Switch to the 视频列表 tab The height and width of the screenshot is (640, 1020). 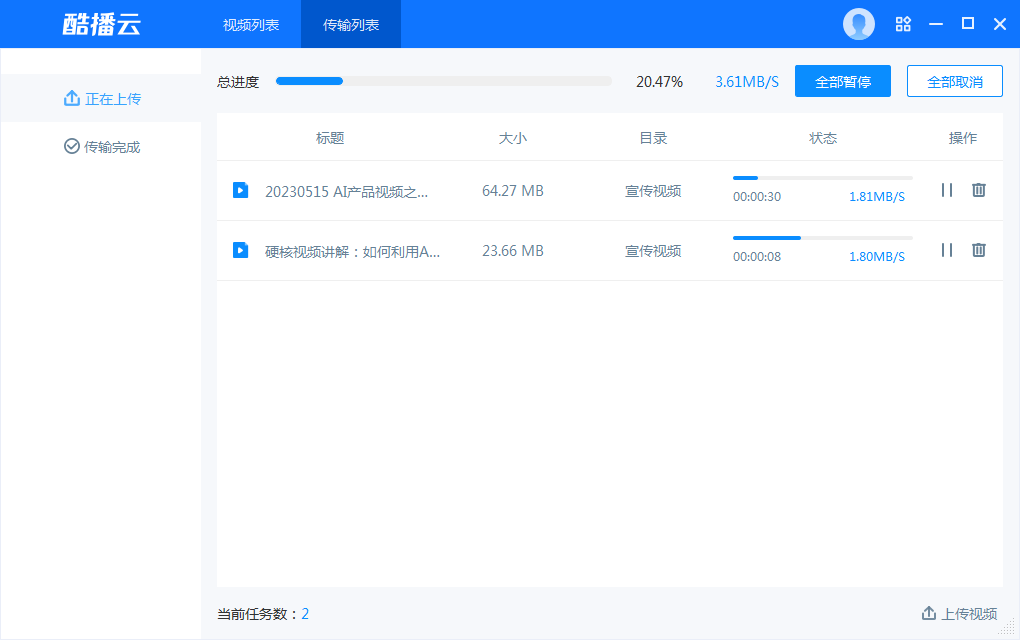coord(251,23)
